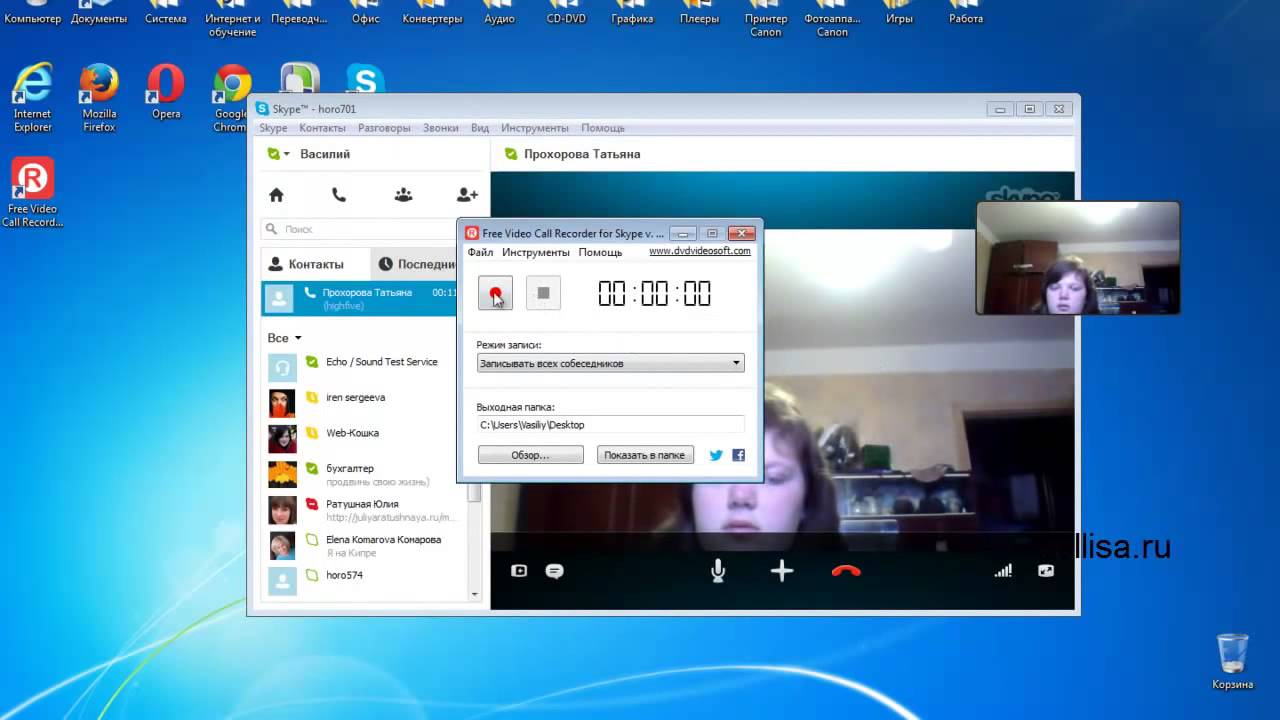The image size is (1280, 720).
Task: Open the recorder's Facebook icon
Action: (x=738, y=455)
